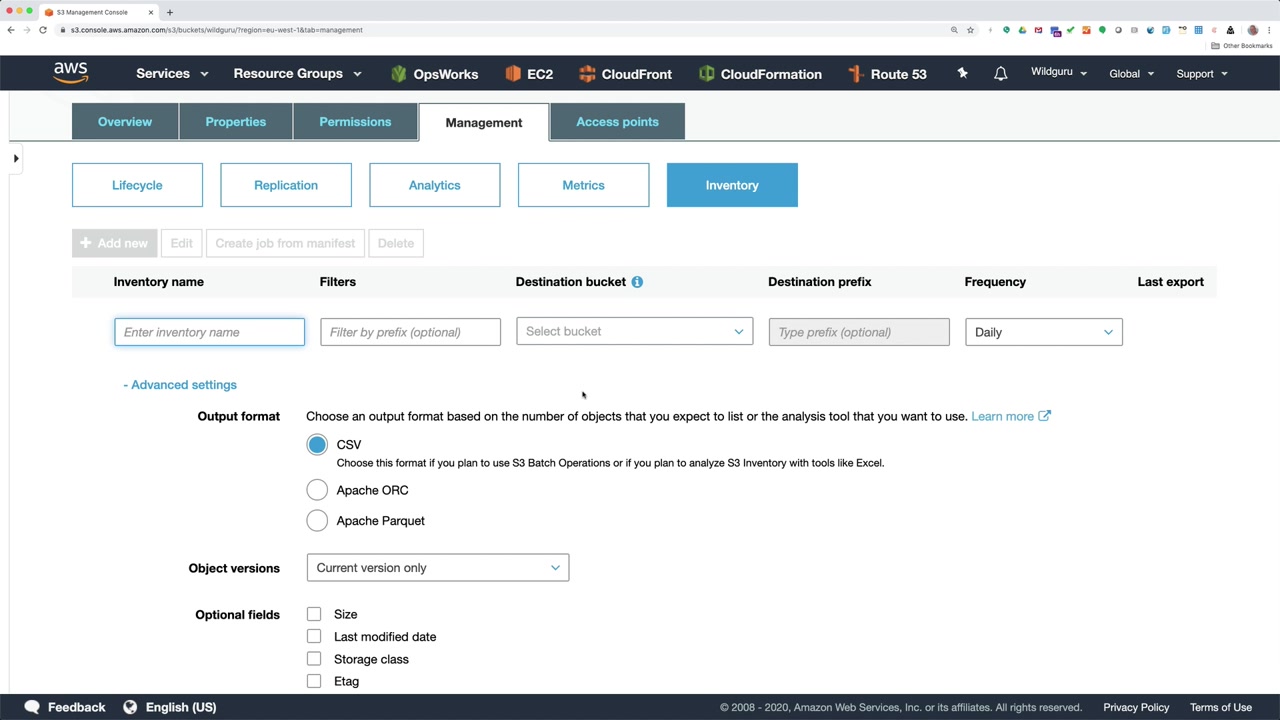Open the notifications bell
This screenshot has width=1280, height=720.
(1000, 74)
